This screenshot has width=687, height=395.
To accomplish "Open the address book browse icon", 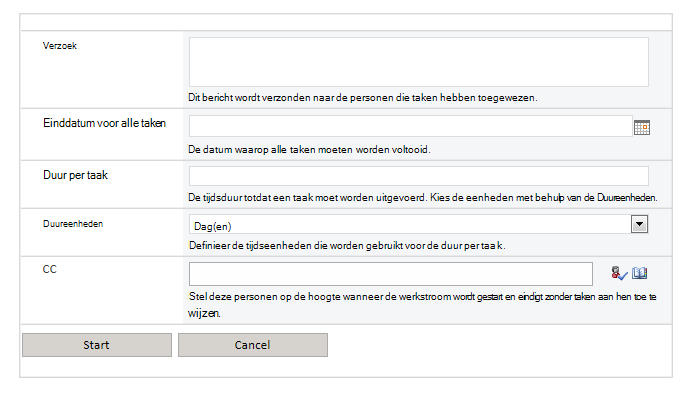I will (640, 273).
